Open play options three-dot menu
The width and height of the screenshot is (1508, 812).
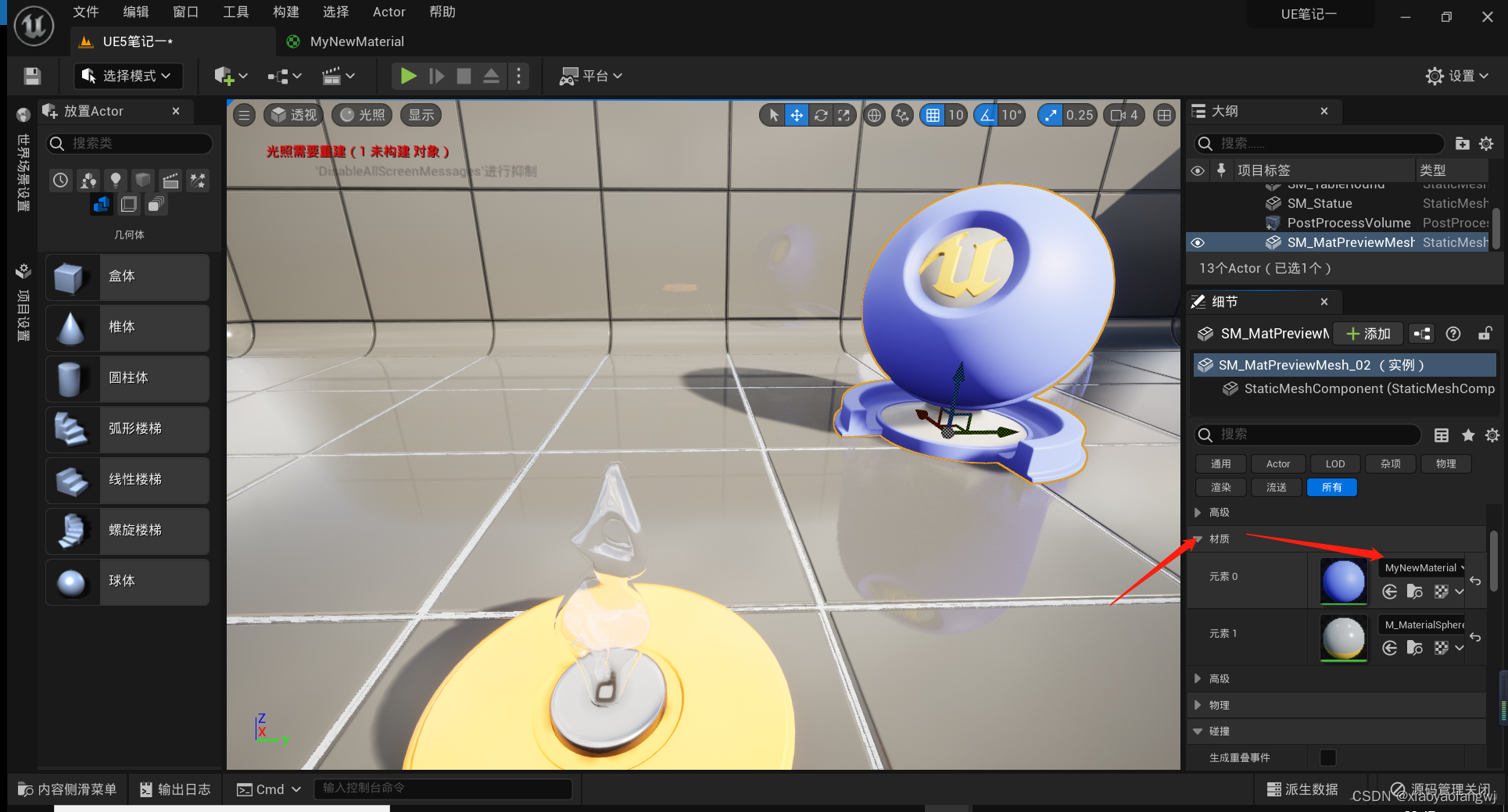(x=518, y=76)
